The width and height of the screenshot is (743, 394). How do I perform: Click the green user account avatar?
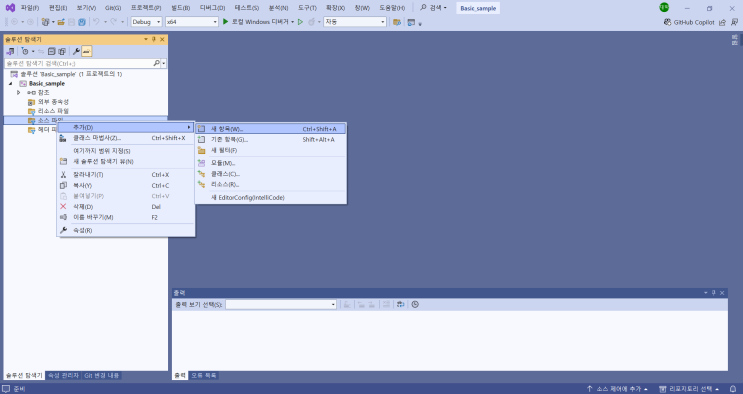coord(664,7)
